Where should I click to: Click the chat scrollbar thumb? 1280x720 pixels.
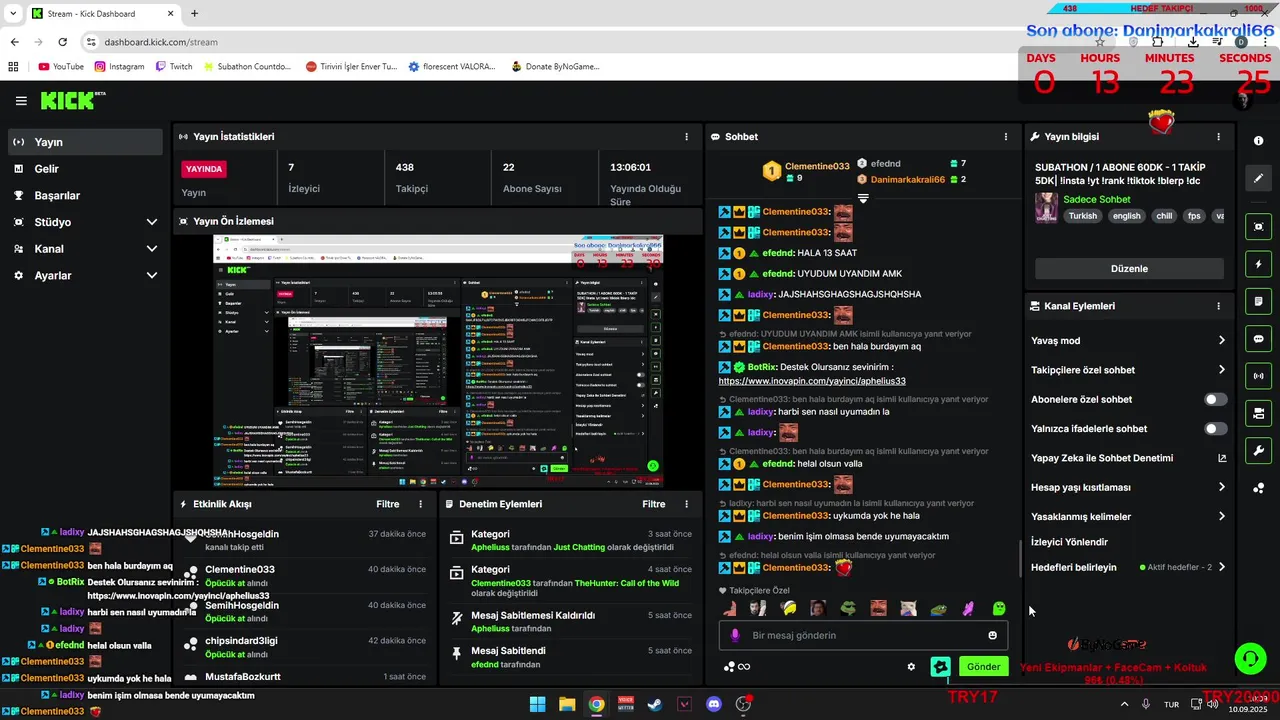pos(1020,560)
